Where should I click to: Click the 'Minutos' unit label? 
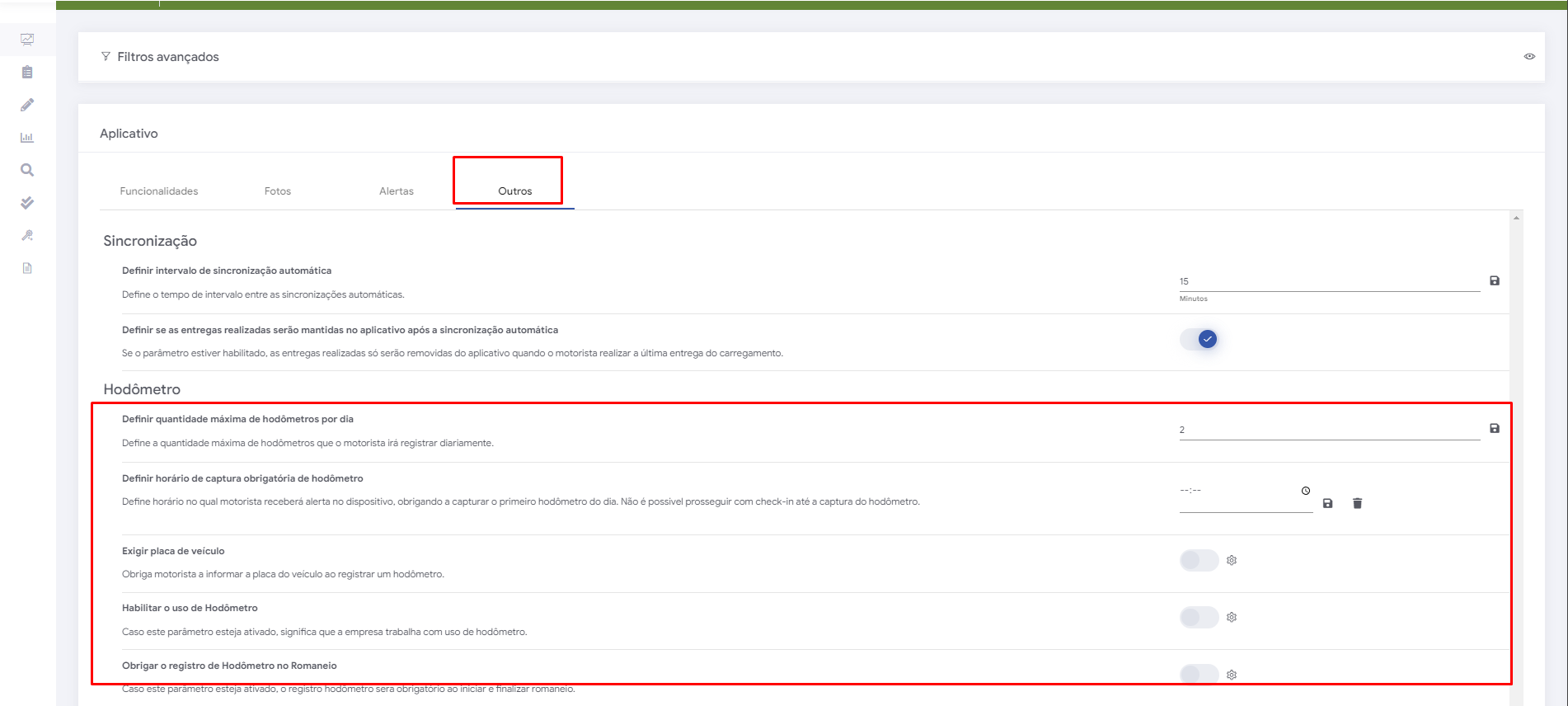point(1193,299)
